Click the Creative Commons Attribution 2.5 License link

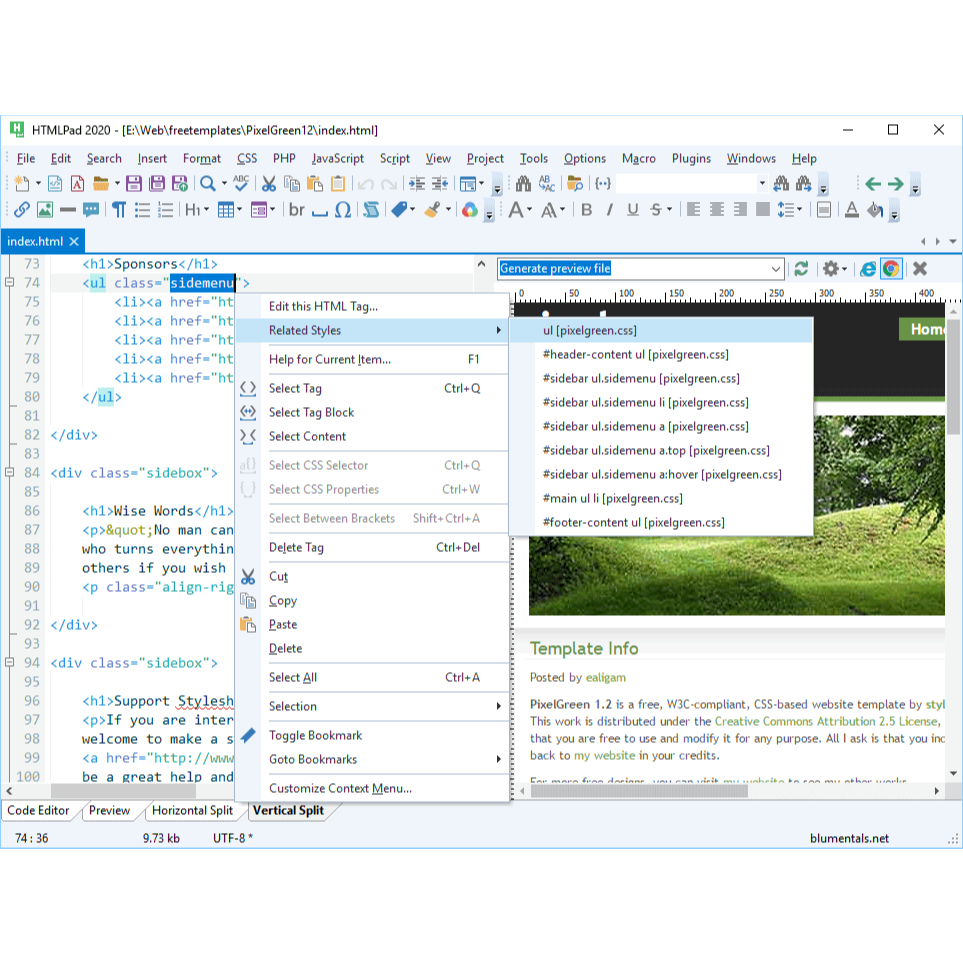click(x=826, y=721)
